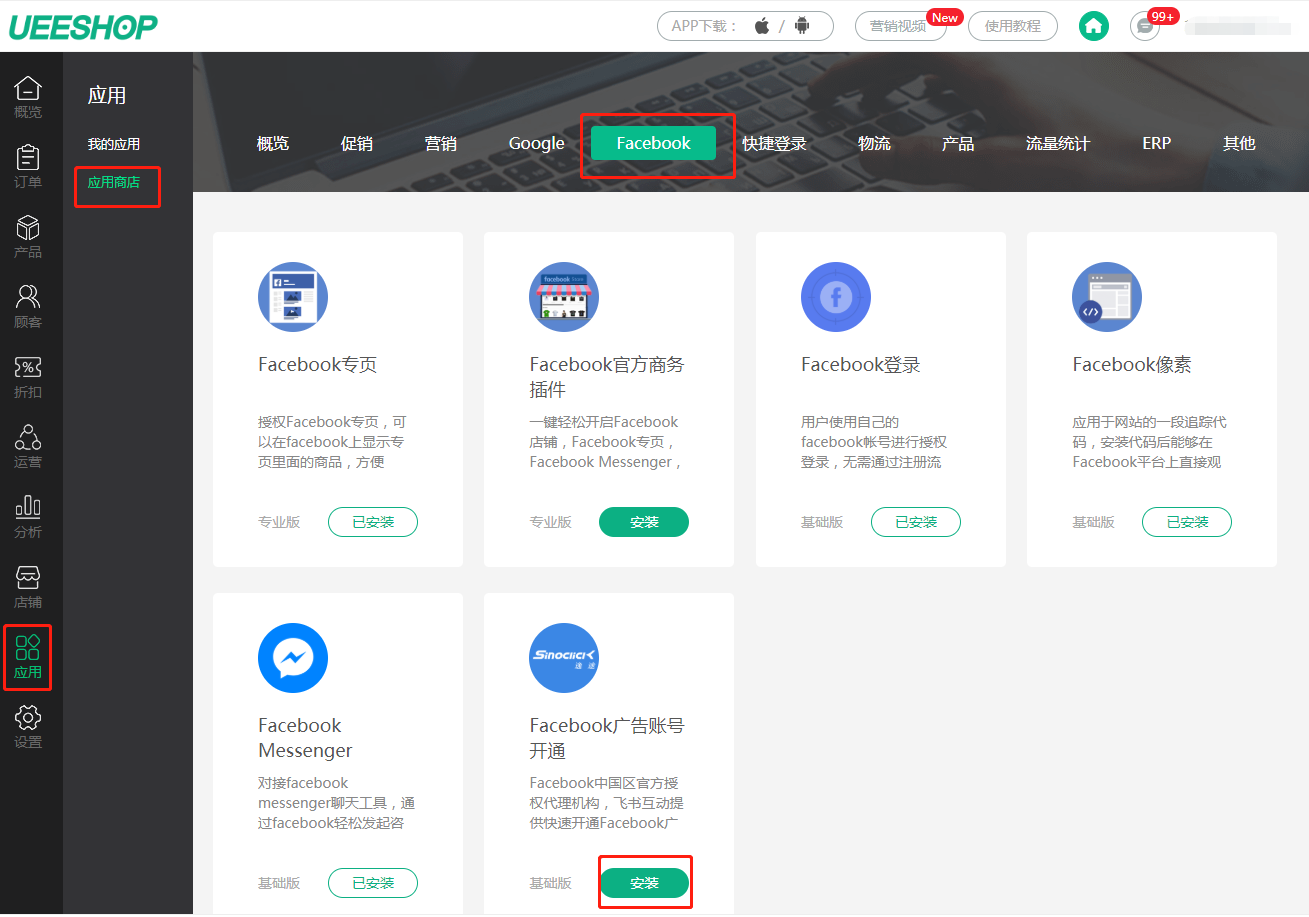The width and height of the screenshot is (1309, 917).
Task: Switch to the 物流 category tab
Action: tap(874, 143)
